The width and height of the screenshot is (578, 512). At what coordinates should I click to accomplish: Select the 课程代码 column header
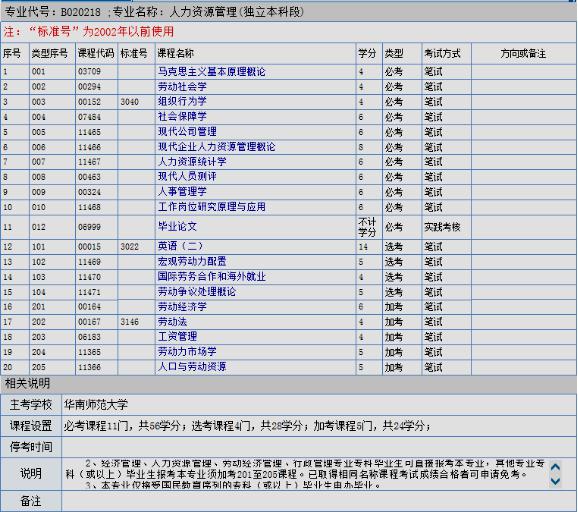pyautogui.click(x=96, y=53)
